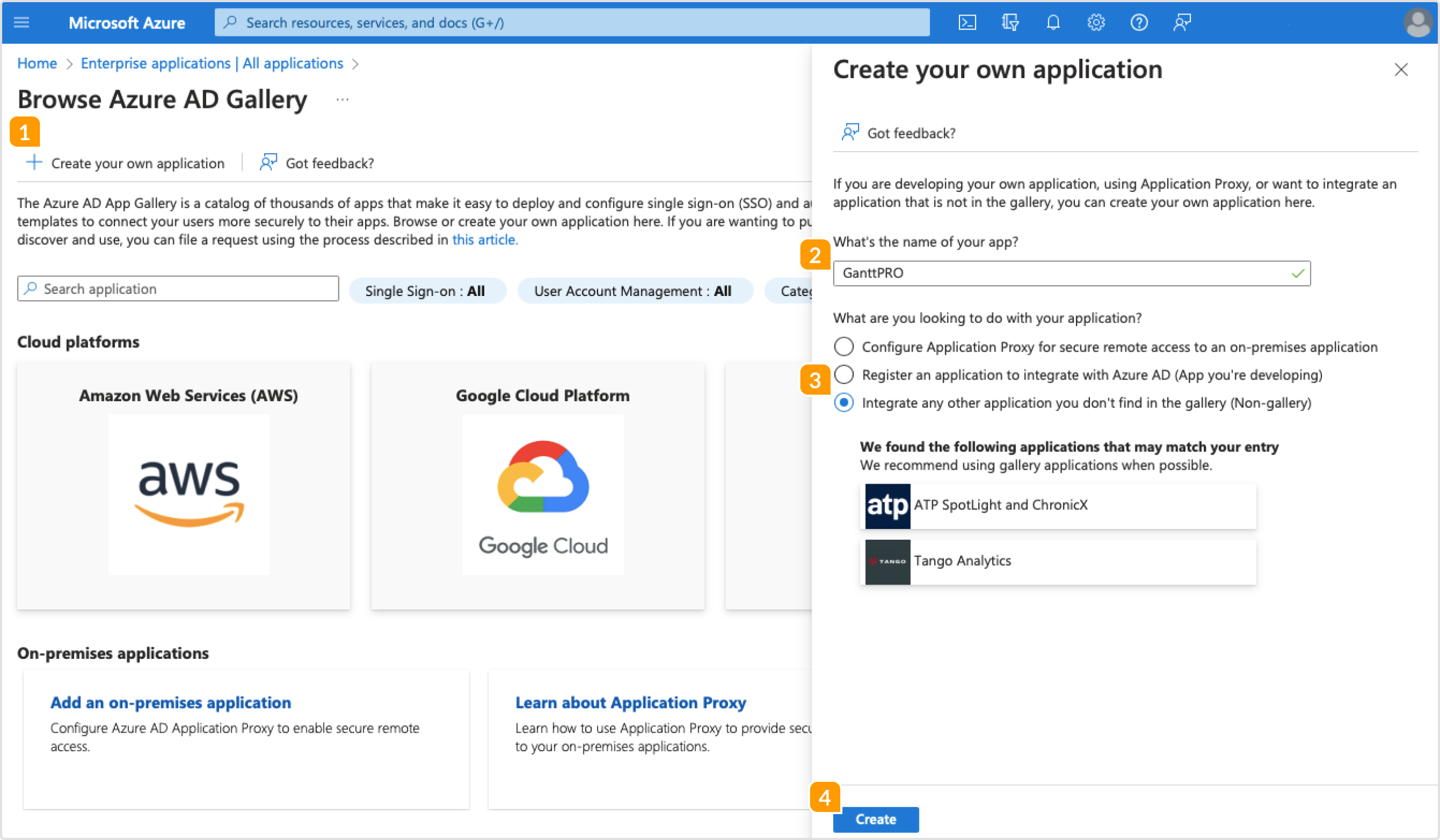The height and width of the screenshot is (840, 1440).
Task: Click feedback icon in gallery toolbar
Action: coord(268,162)
